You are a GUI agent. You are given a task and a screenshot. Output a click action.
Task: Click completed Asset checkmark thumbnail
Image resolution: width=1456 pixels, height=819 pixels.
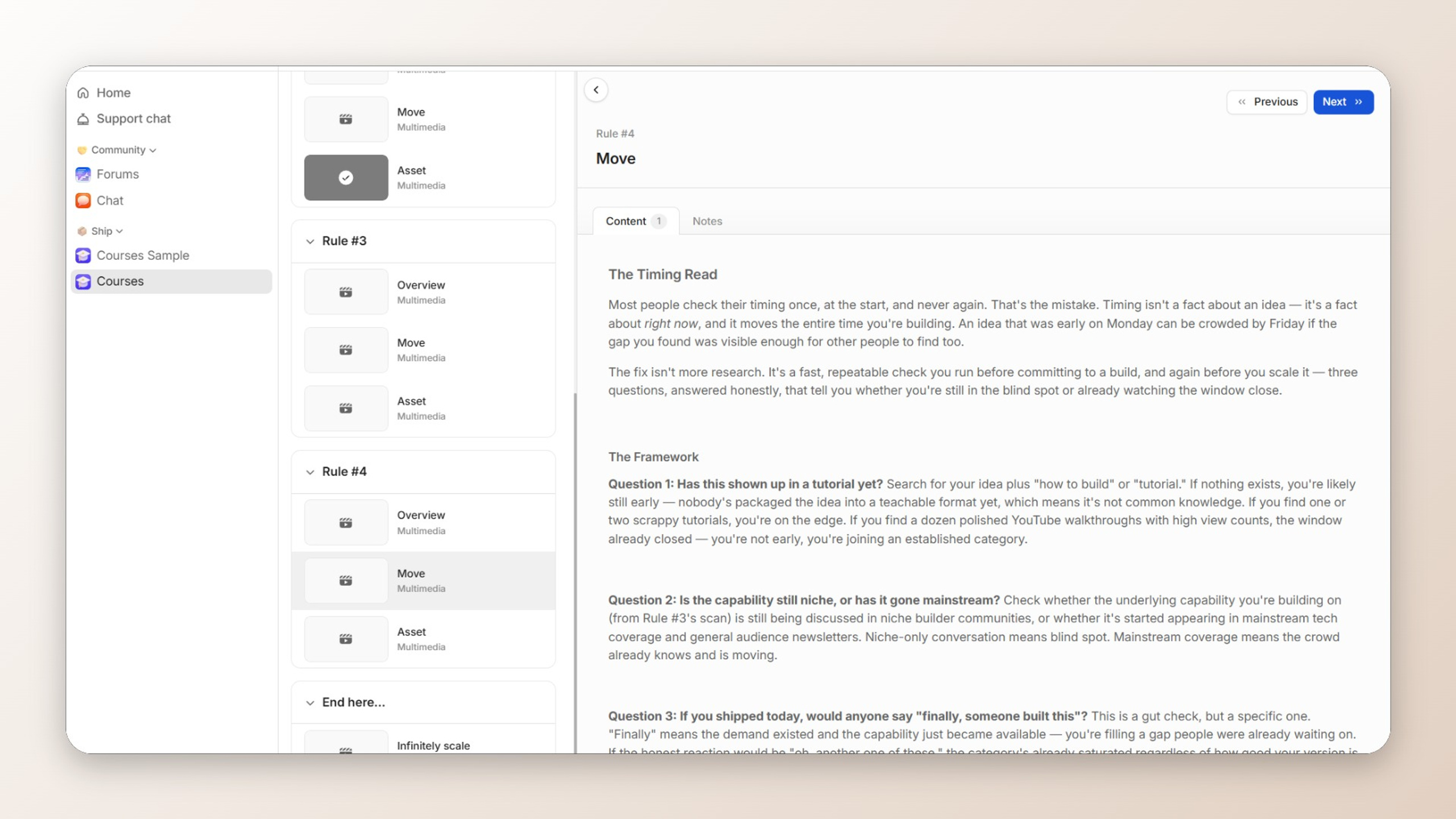[346, 177]
